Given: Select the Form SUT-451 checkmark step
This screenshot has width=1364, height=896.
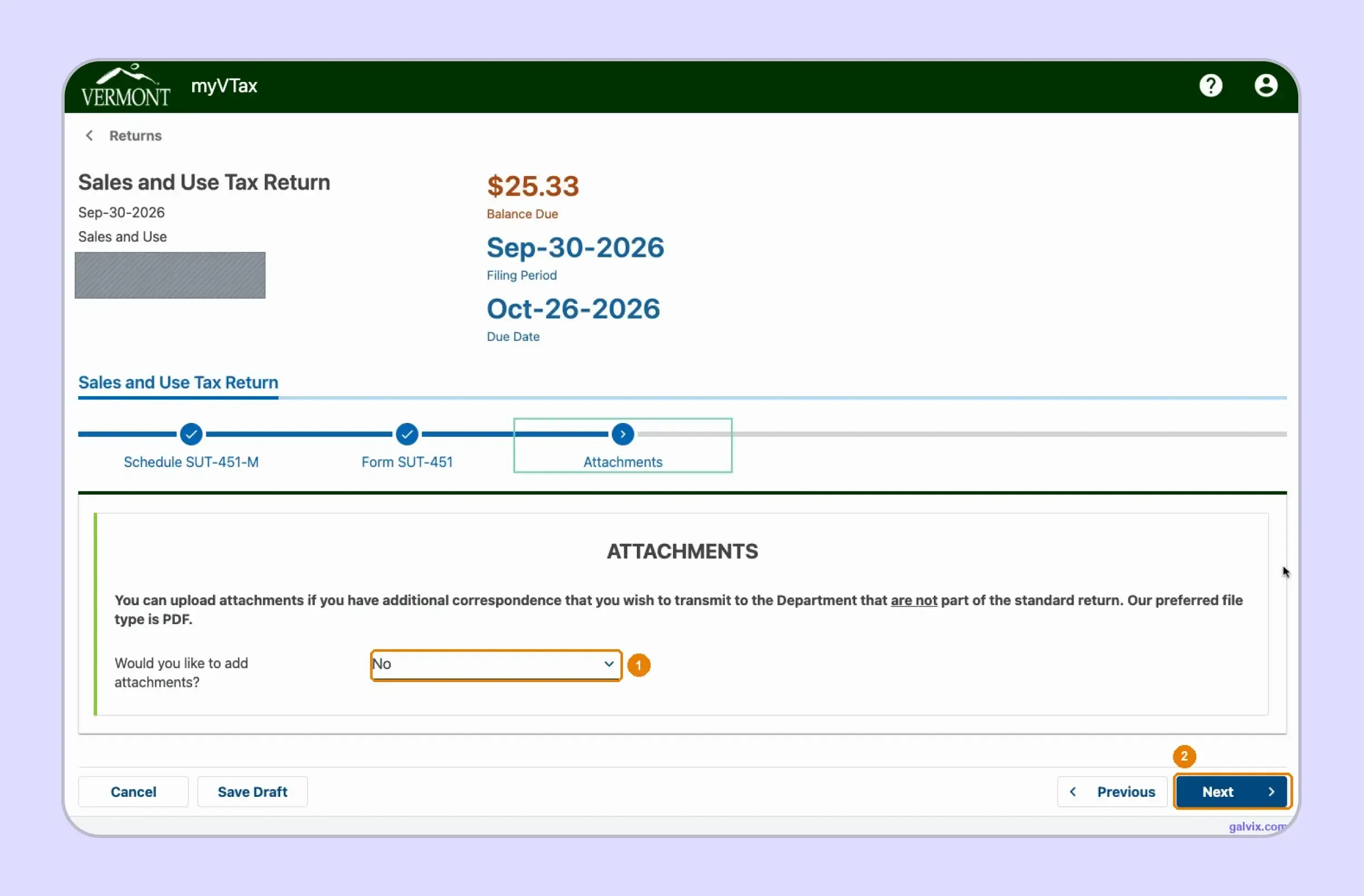Looking at the screenshot, I should tap(407, 434).
